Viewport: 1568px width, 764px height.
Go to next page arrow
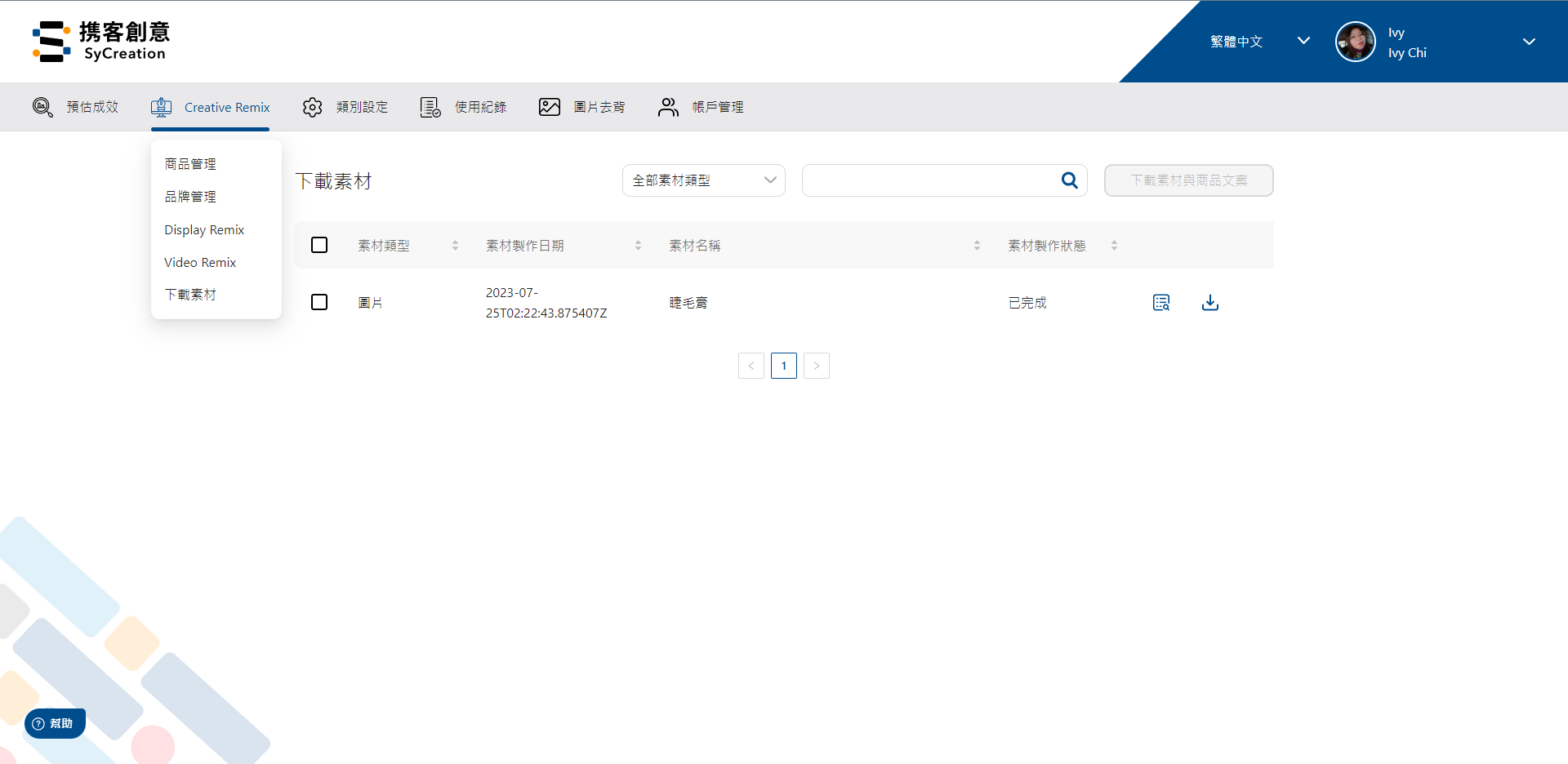click(817, 366)
